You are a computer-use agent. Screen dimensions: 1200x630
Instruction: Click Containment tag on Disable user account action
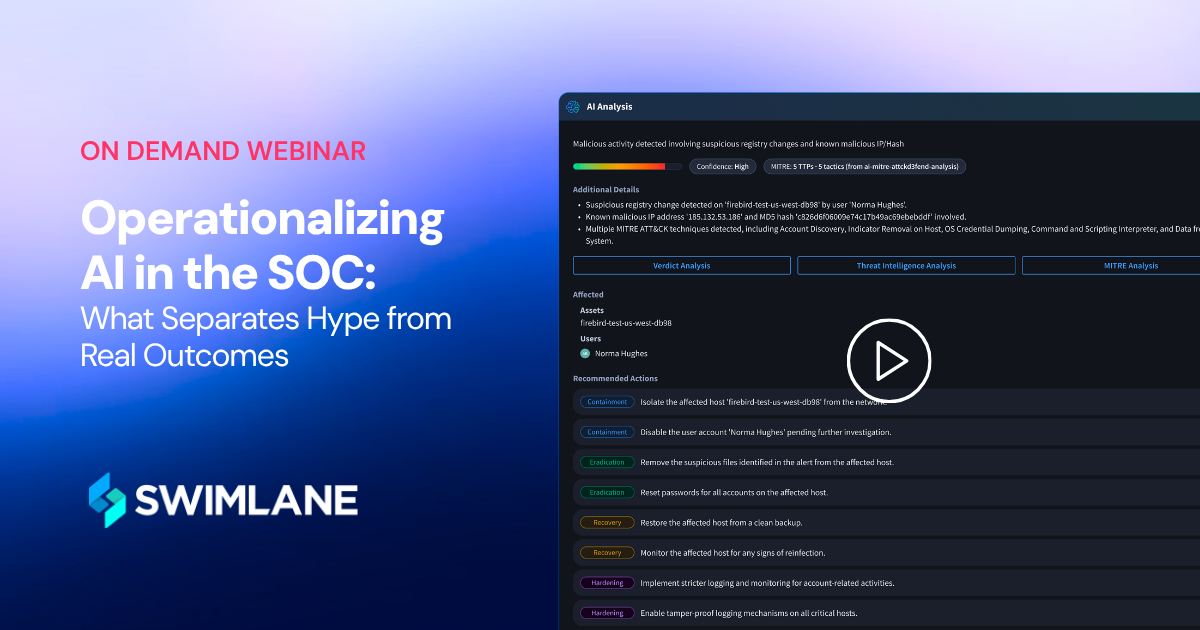point(607,432)
